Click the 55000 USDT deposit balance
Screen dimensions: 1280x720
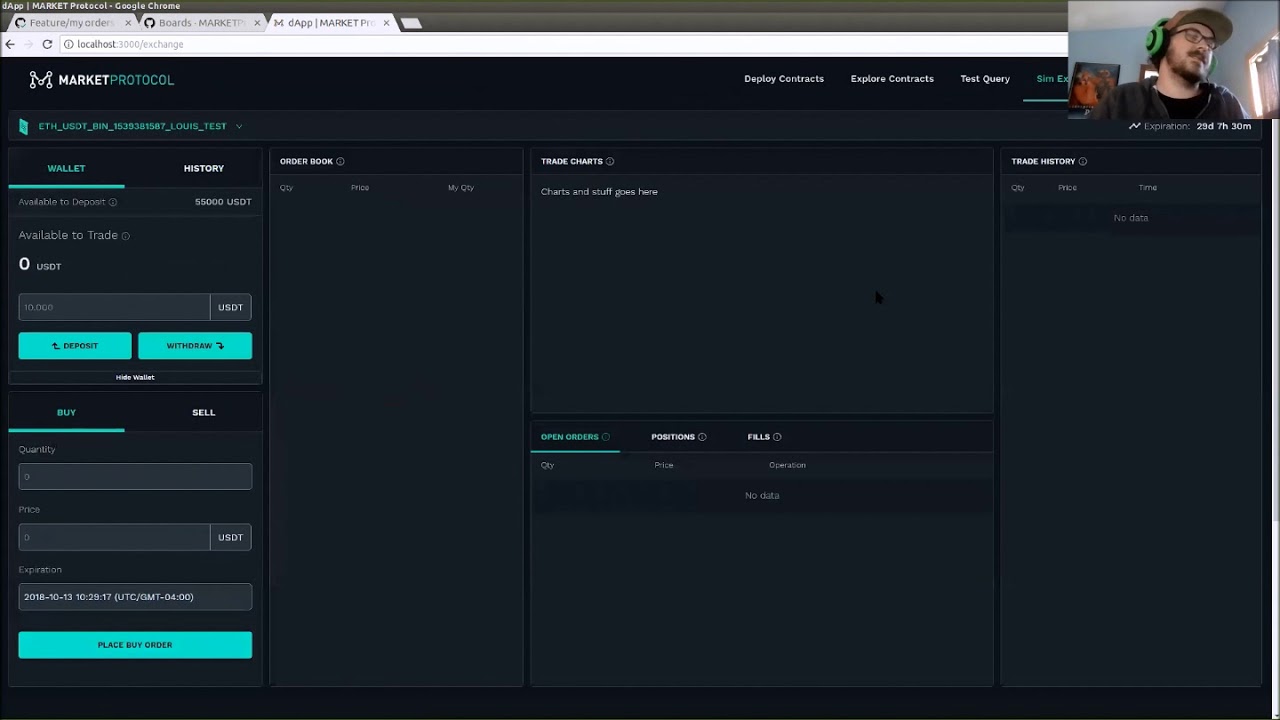[223, 202]
